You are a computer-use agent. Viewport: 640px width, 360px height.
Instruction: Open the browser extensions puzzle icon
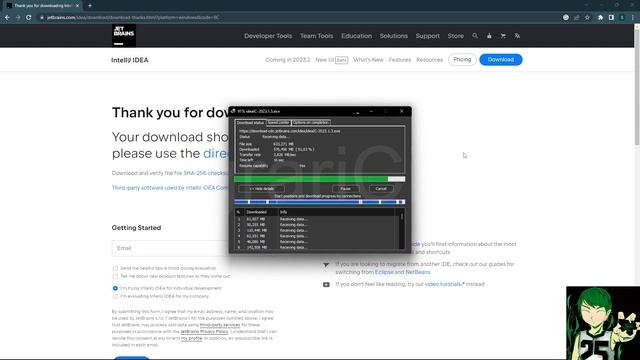coord(600,18)
